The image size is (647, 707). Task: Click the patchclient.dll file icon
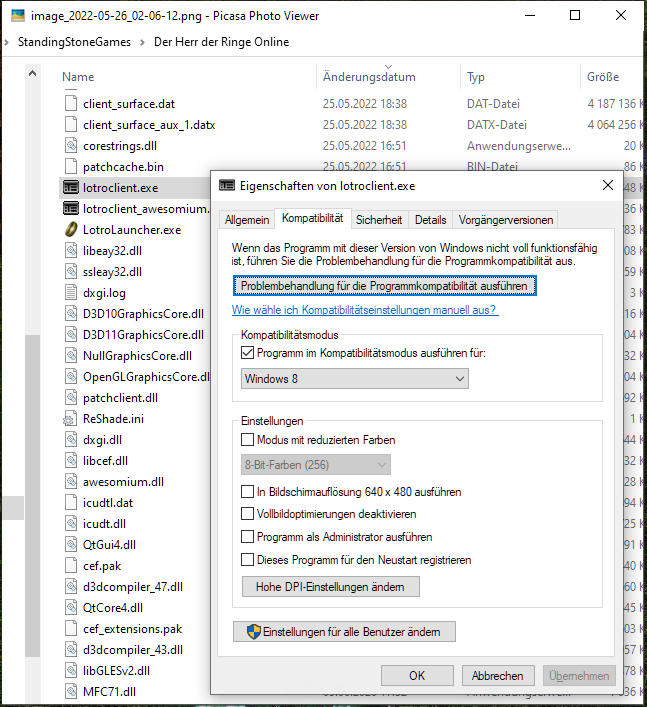[71, 398]
